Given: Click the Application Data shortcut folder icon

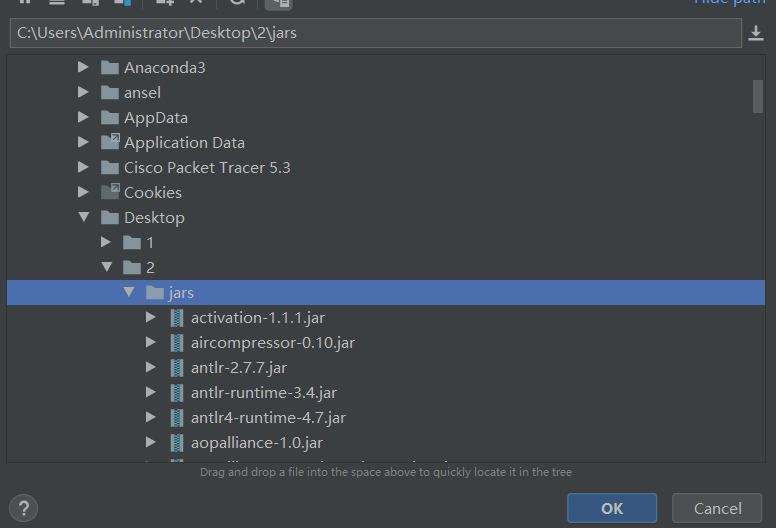Looking at the screenshot, I should [x=109, y=142].
